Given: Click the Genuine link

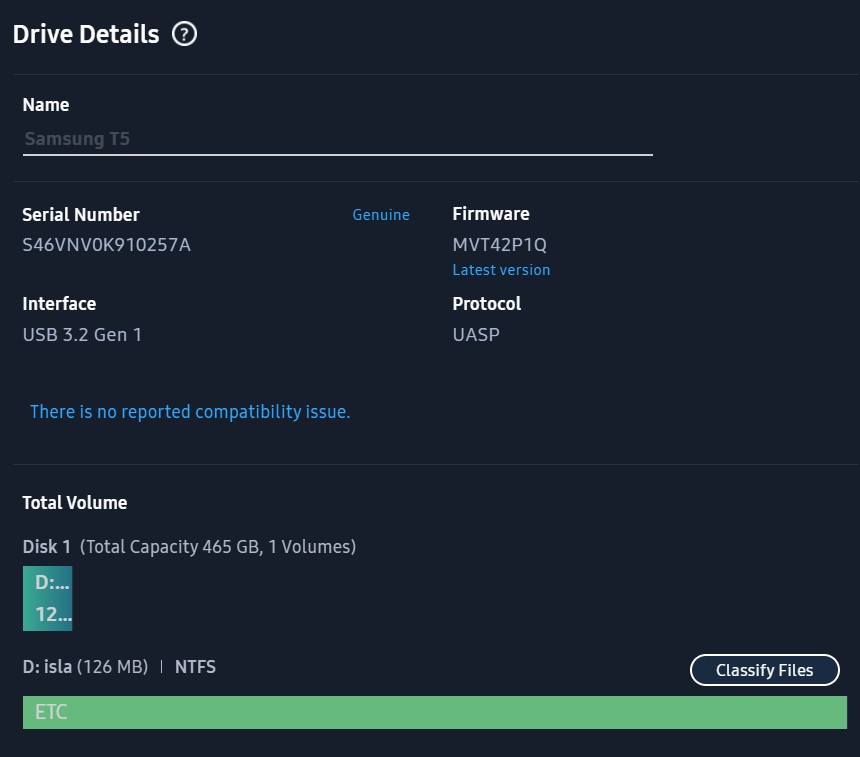Looking at the screenshot, I should tap(381, 215).
